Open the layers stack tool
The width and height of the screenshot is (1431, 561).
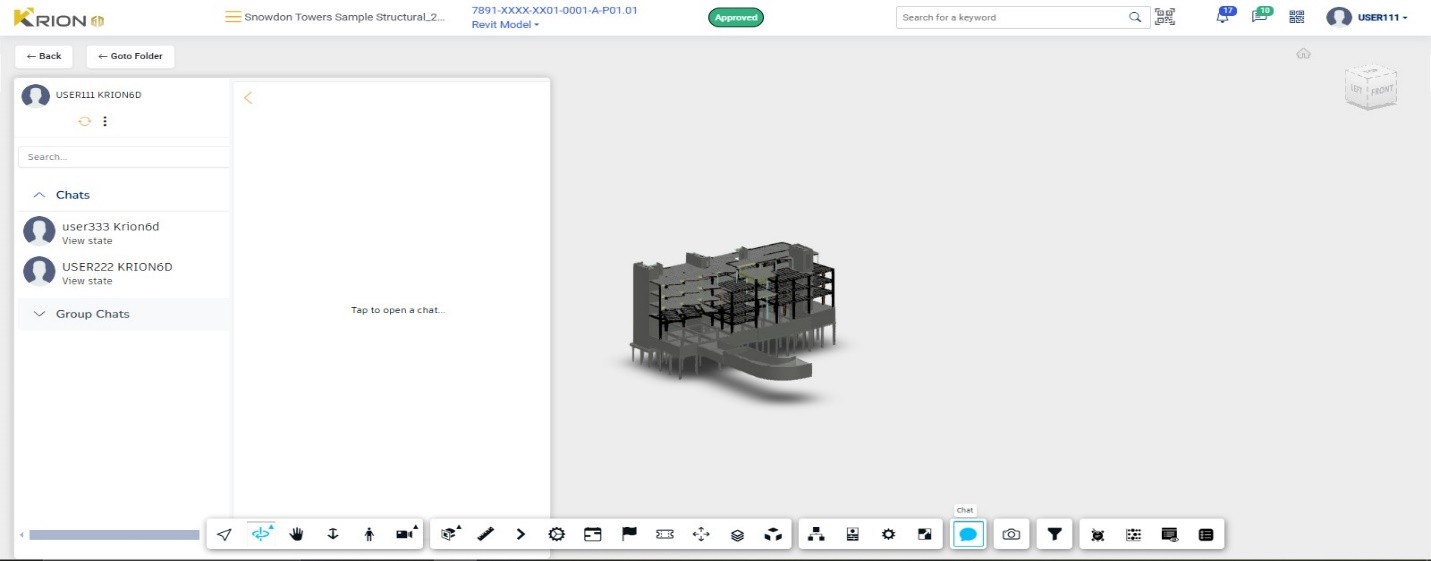tap(737, 535)
